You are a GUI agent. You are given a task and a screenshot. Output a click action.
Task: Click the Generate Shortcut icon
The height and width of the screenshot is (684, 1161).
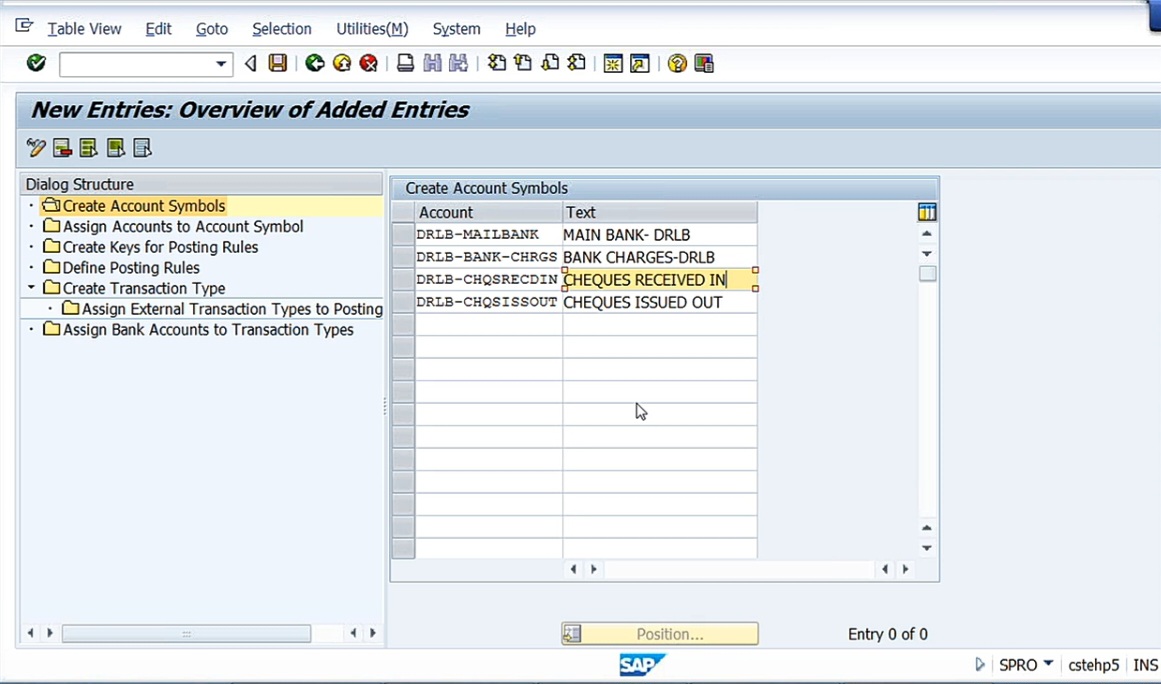640,64
